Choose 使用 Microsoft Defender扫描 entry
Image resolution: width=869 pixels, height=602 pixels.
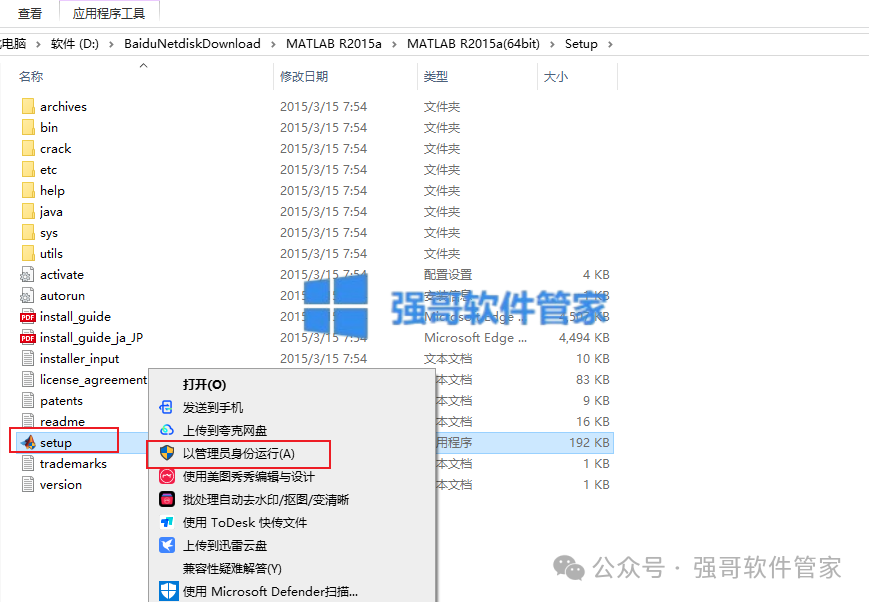pyautogui.click(x=270, y=591)
